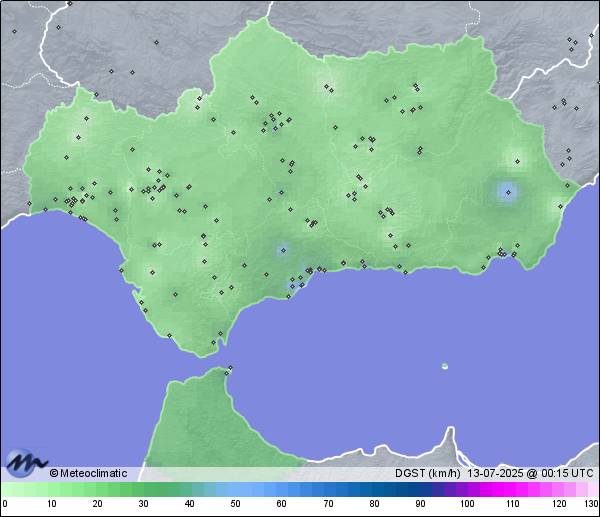Screen dimensions: 600x517
Task: Click the 120 value on the scale
Action: [x=559, y=504]
